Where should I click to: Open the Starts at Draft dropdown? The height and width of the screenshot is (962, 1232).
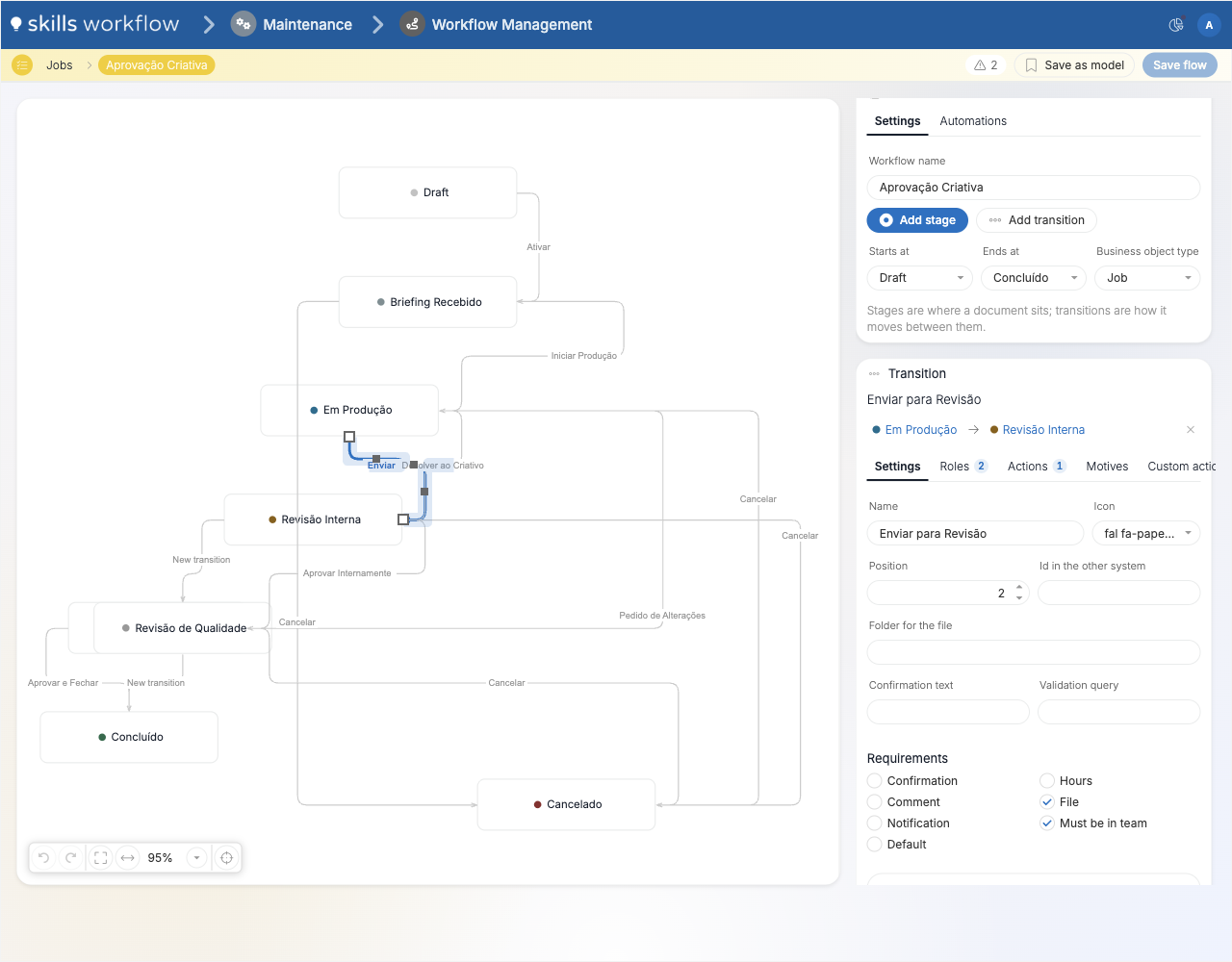click(x=920, y=278)
